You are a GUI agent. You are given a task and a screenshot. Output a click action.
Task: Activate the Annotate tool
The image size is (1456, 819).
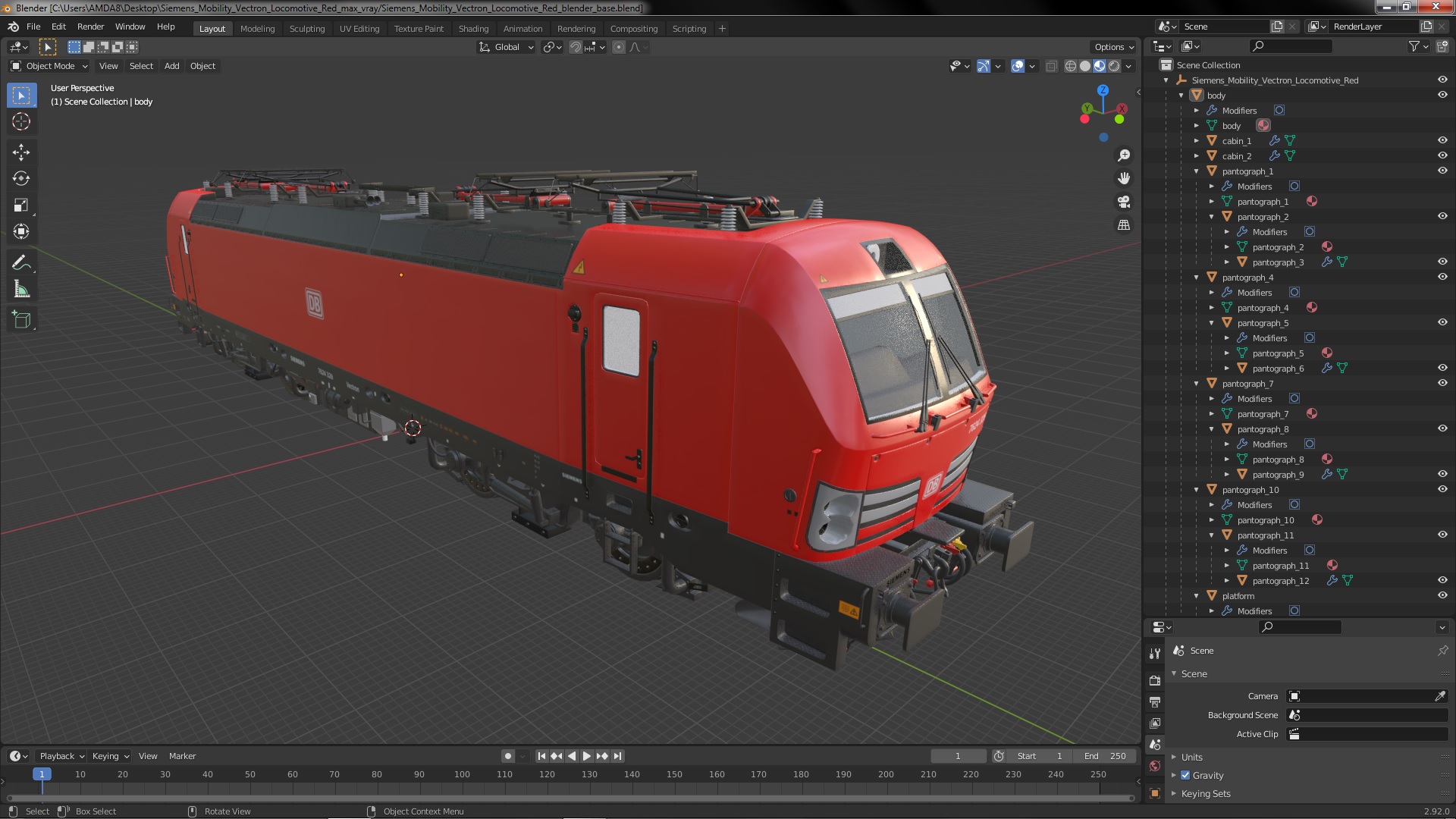21,263
